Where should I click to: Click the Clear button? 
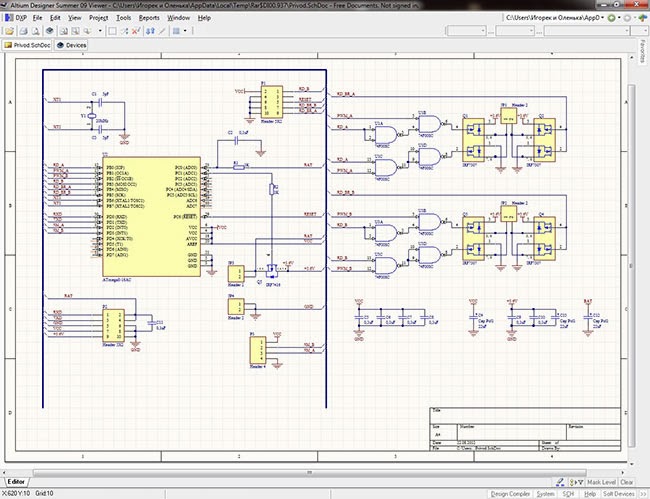626,482
